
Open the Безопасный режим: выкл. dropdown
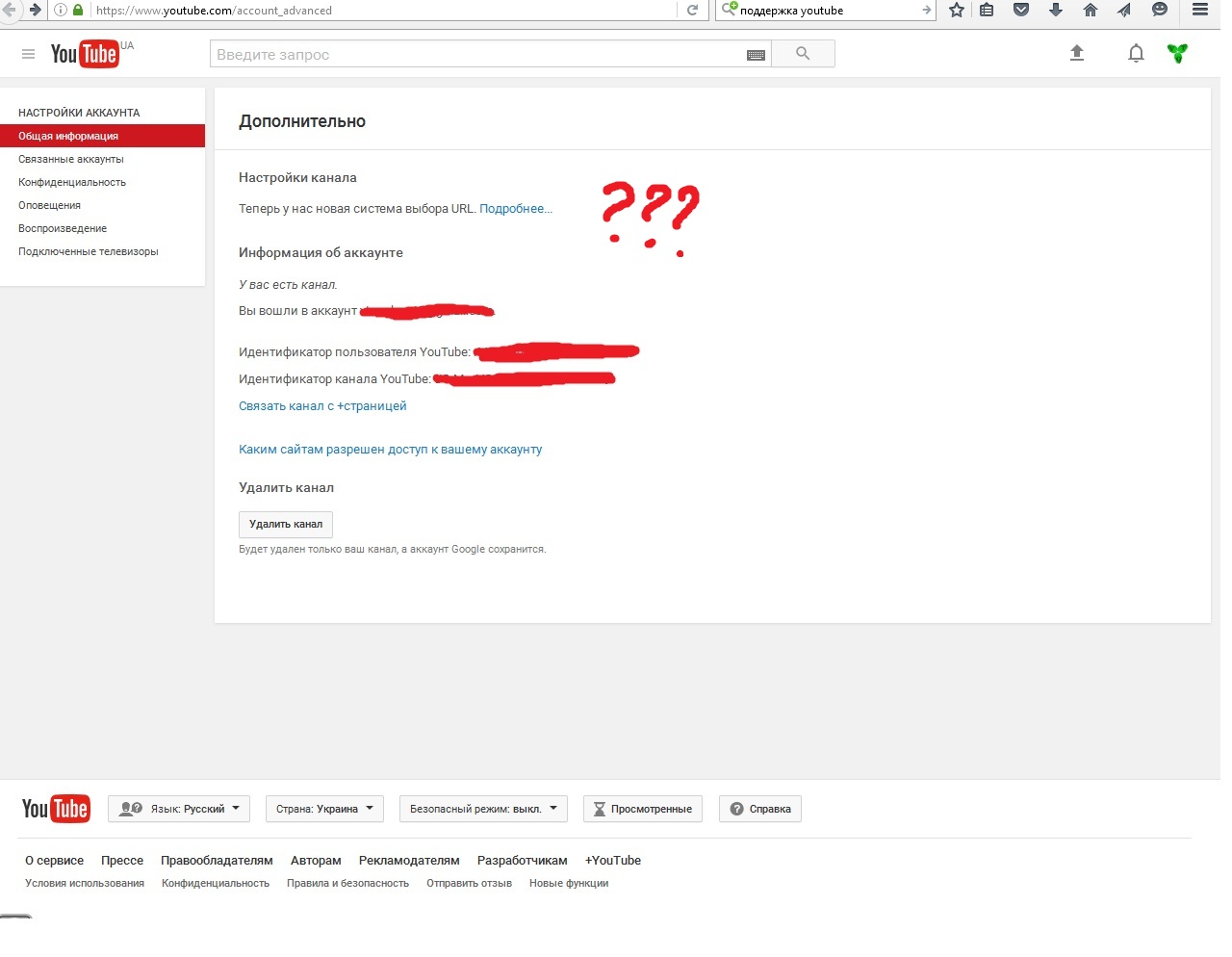(x=483, y=809)
